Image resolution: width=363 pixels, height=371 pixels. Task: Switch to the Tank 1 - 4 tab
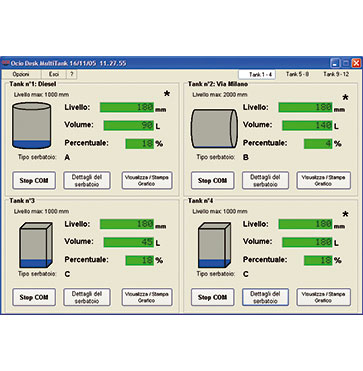click(257, 74)
